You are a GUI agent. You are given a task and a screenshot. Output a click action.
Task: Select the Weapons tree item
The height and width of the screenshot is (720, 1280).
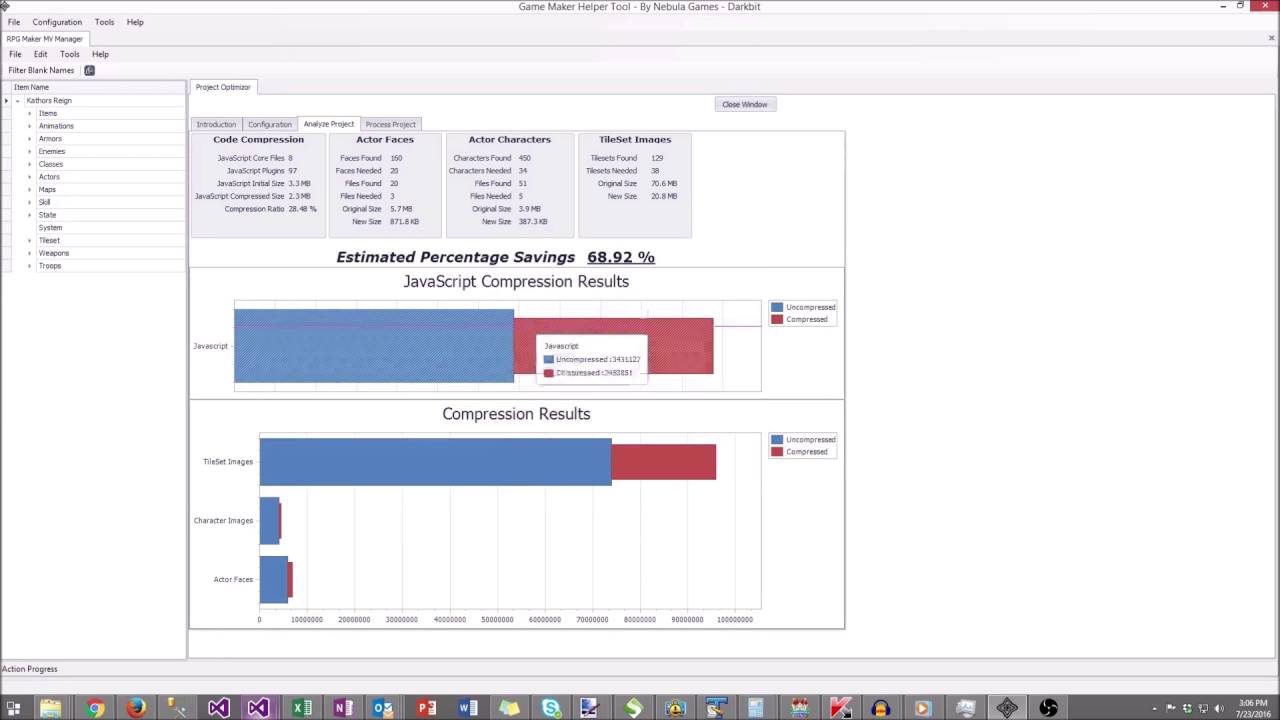click(54, 253)
